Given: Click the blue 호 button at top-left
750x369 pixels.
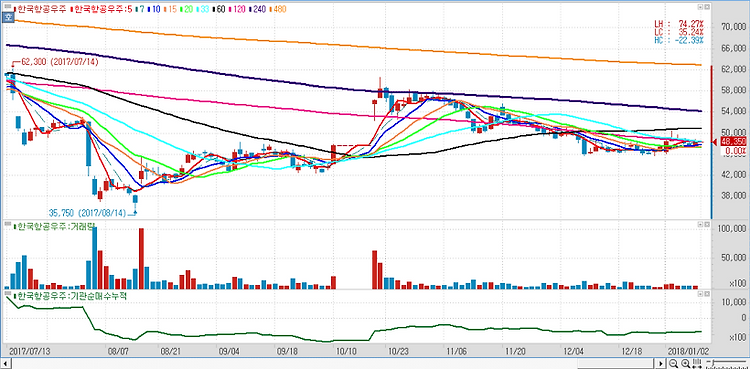Looking at the screenshot, I should tap(8, 17).
